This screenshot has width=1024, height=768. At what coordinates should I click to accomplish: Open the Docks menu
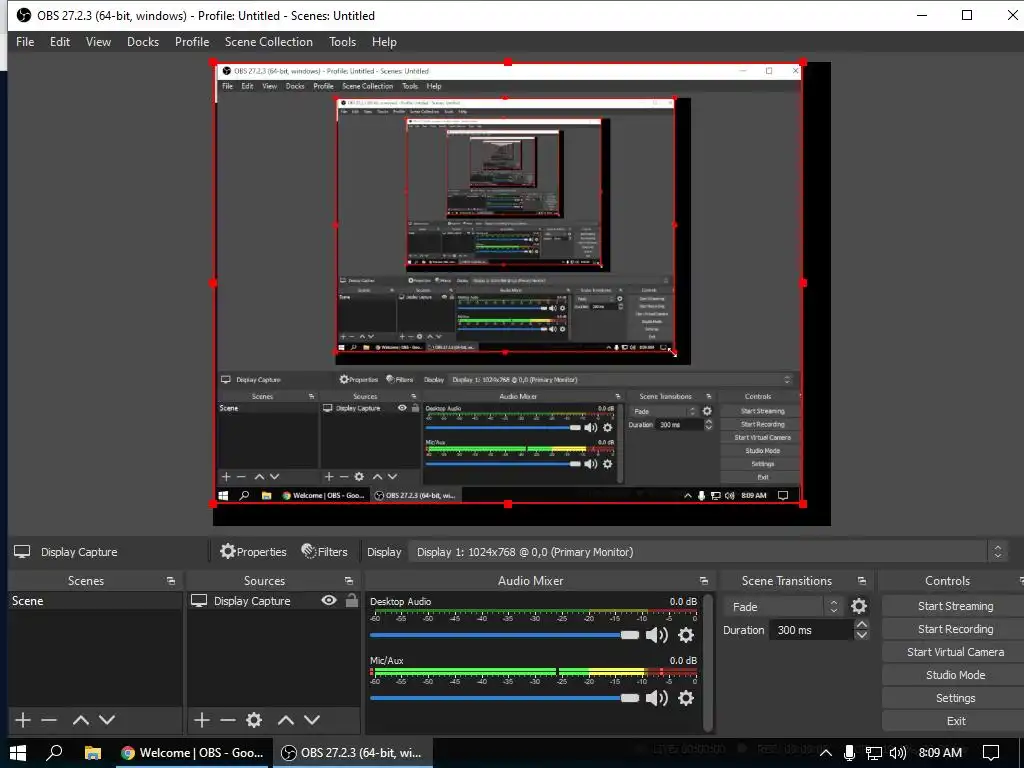(x=142, y=42)
